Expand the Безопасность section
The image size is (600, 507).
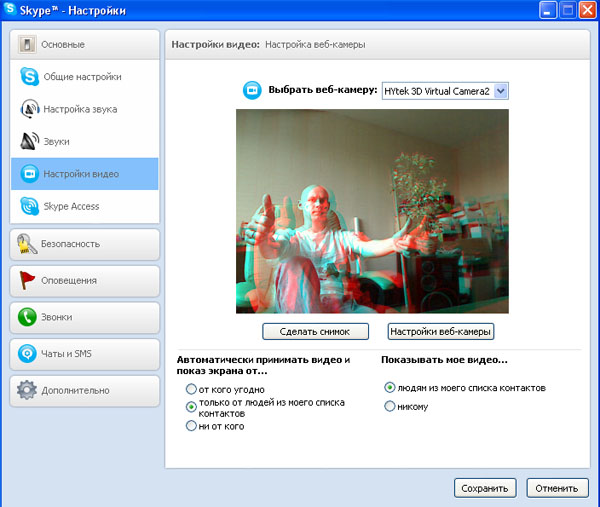pos(85,244)
